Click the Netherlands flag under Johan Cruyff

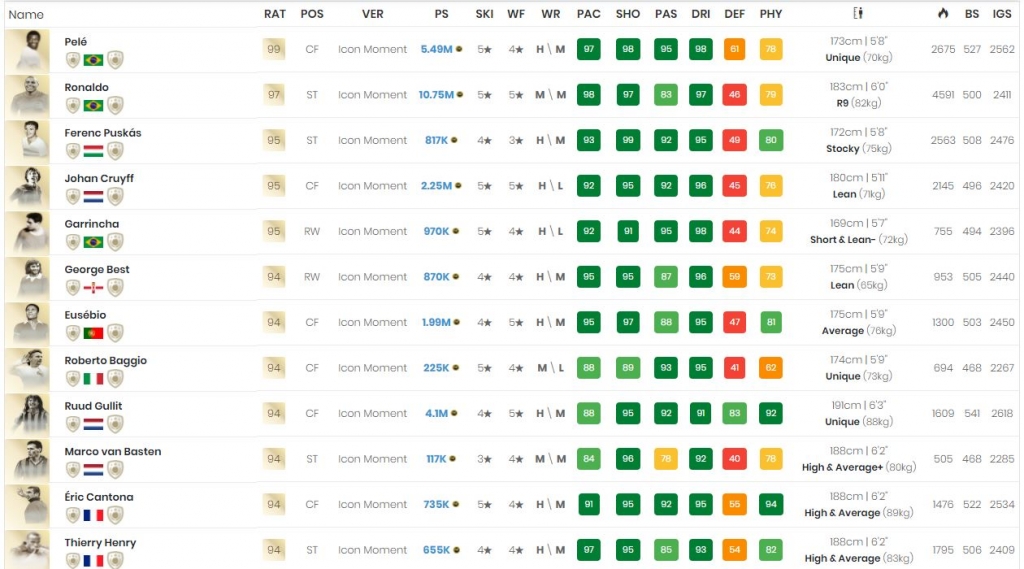point(93,197)
